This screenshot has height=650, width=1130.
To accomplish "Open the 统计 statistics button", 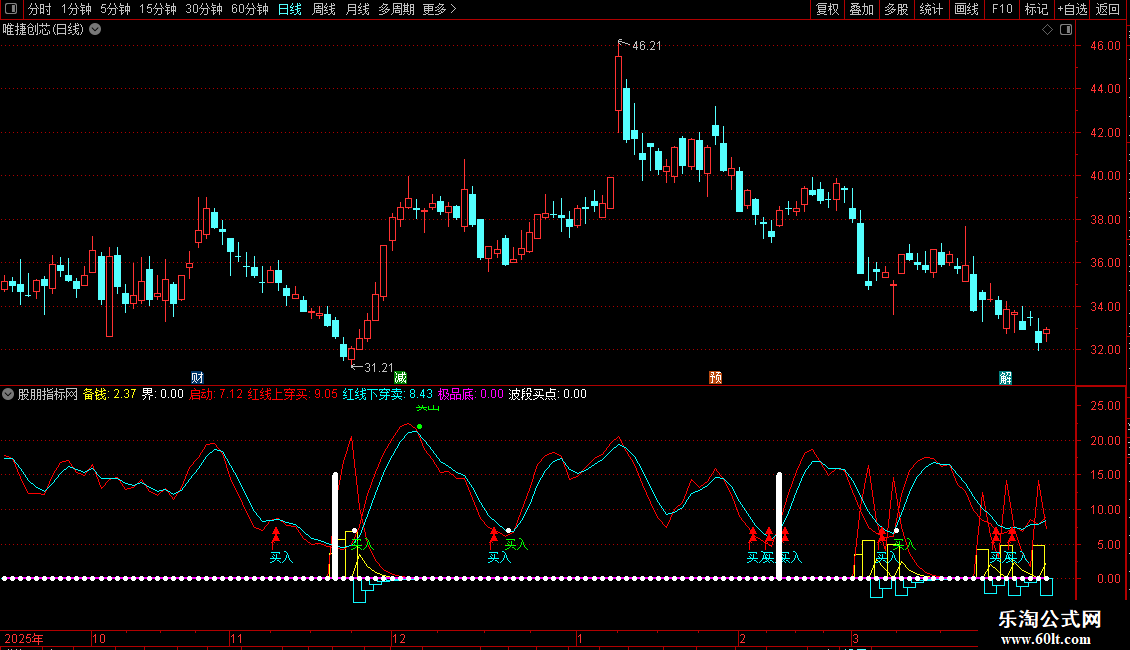I will tap(931, 9).
